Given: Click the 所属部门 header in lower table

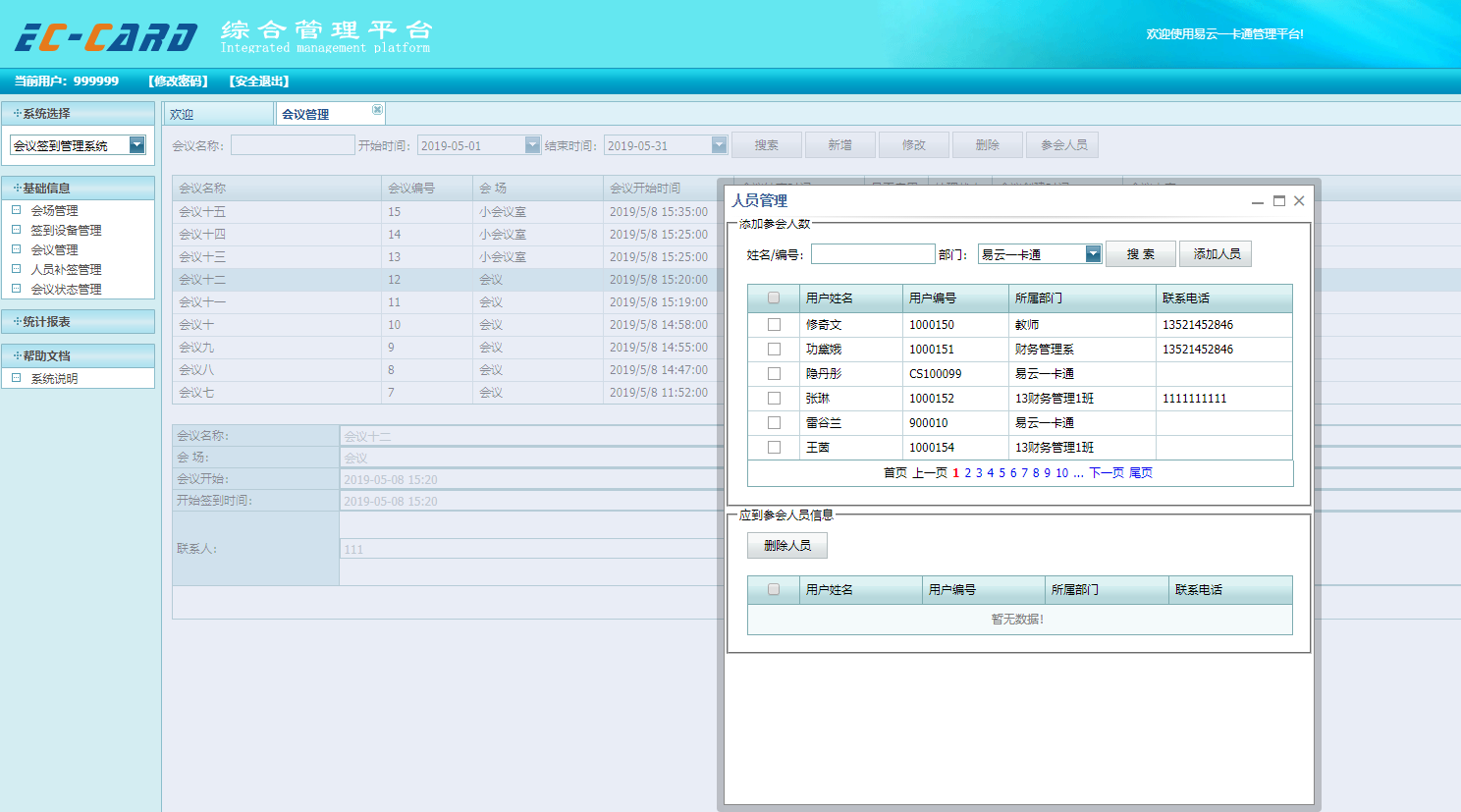Looking at the screenshot, I should [1107, 589].
